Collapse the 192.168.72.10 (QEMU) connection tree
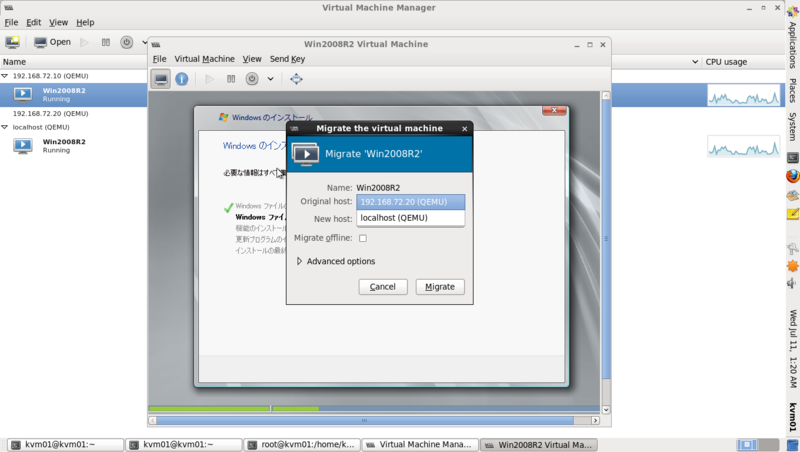Screen dimensions: 800x452 pos(5,76)
